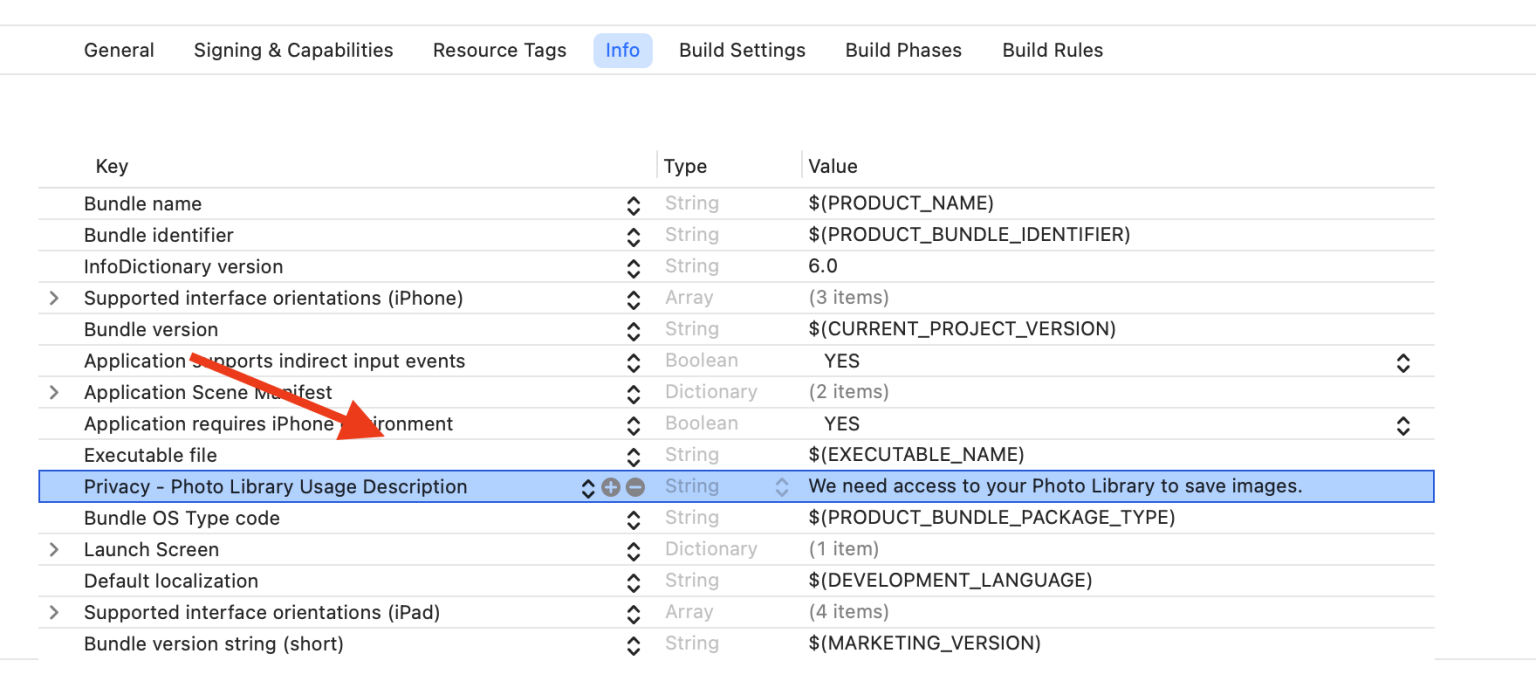Viewport: 1536px width, 688px height.
Task: Expand the Launch Screen dictionary
Action: [x=55, y=550]
